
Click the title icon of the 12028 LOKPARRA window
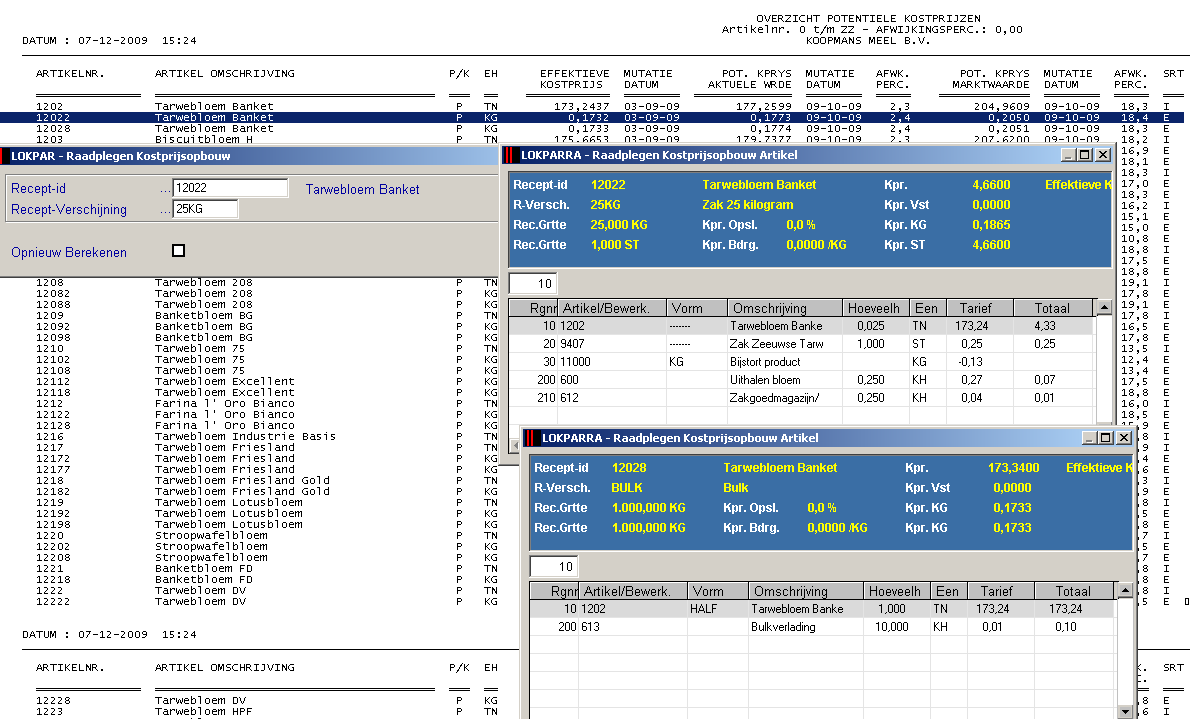coord(531,438)
